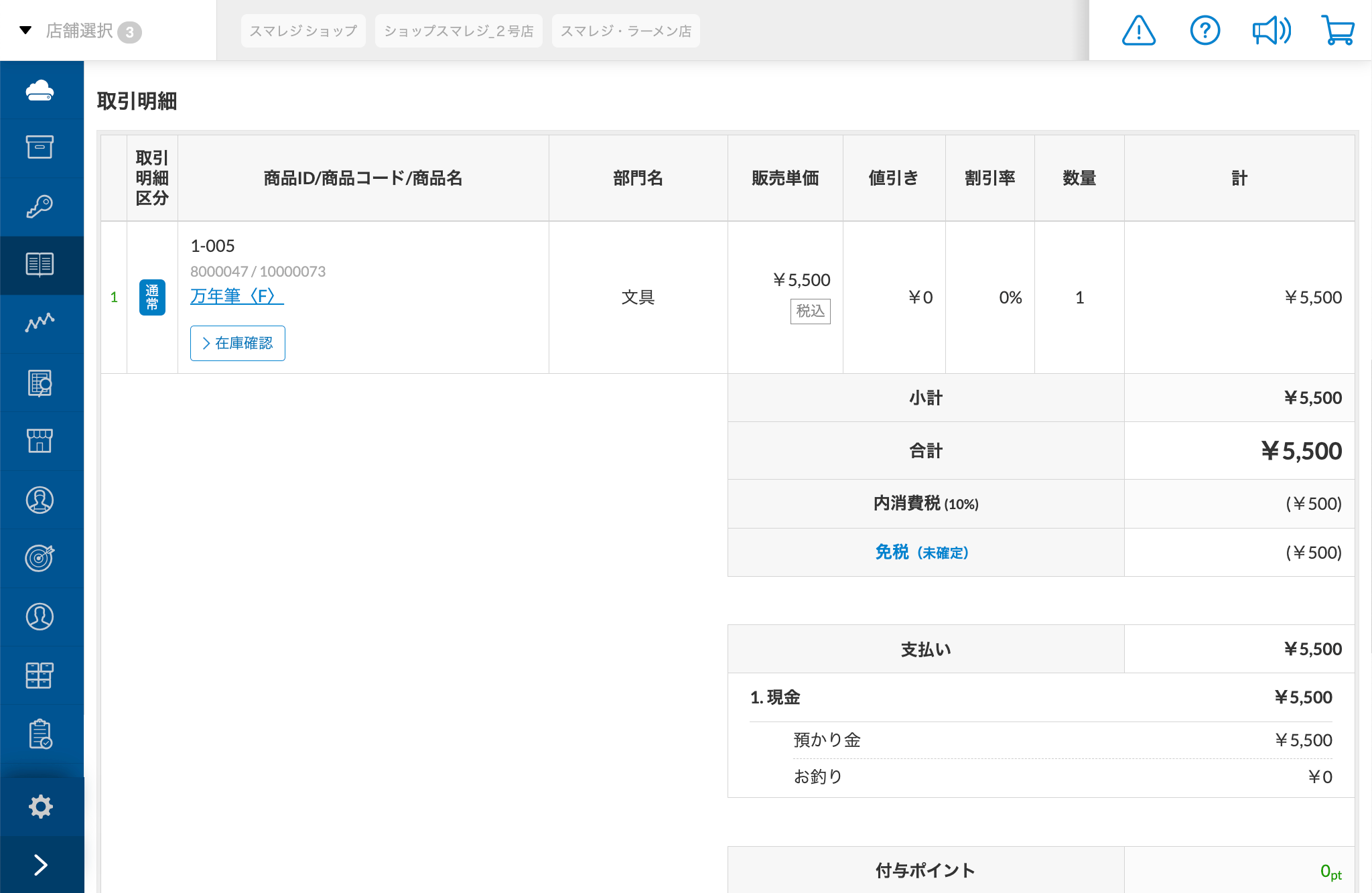Click the 文具 department cell
1372x893 pixels.
coord(638,297)
